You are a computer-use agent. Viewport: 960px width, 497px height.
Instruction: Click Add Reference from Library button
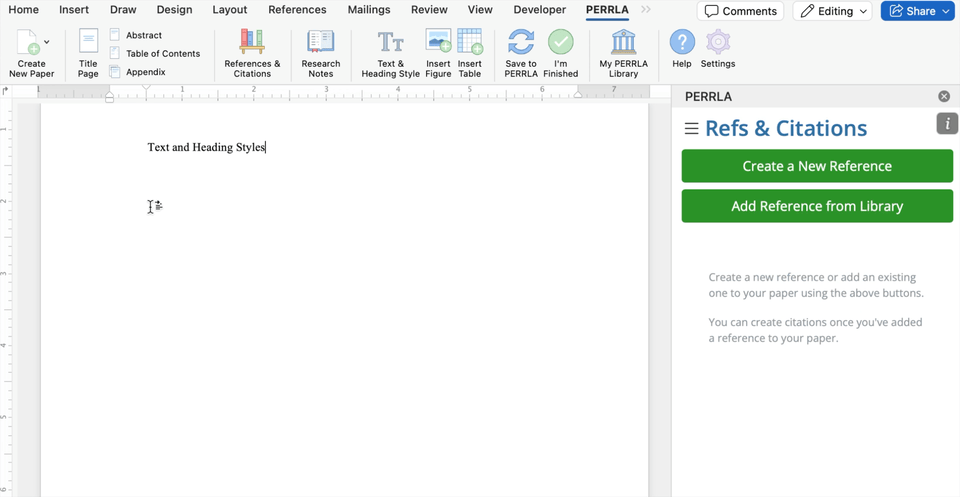[817, 206]
